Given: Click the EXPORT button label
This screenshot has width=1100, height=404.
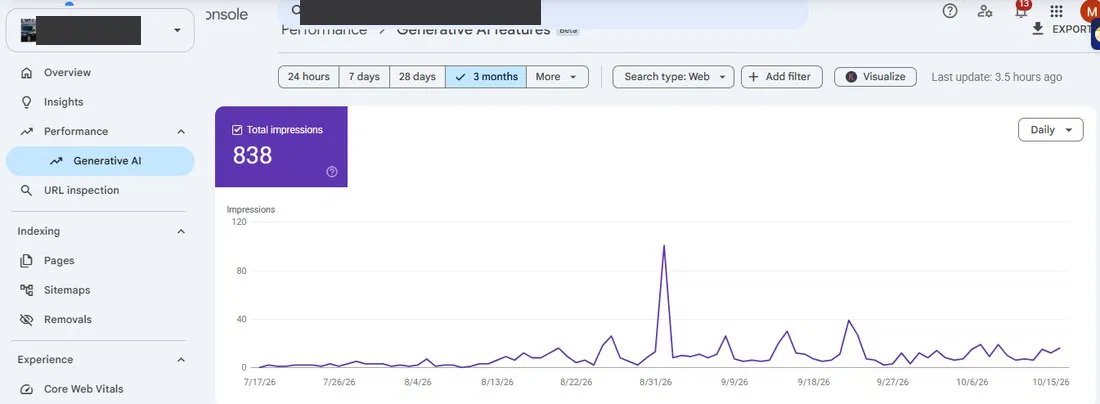Looking at the screenshot, I should (x=1071, y=29).
